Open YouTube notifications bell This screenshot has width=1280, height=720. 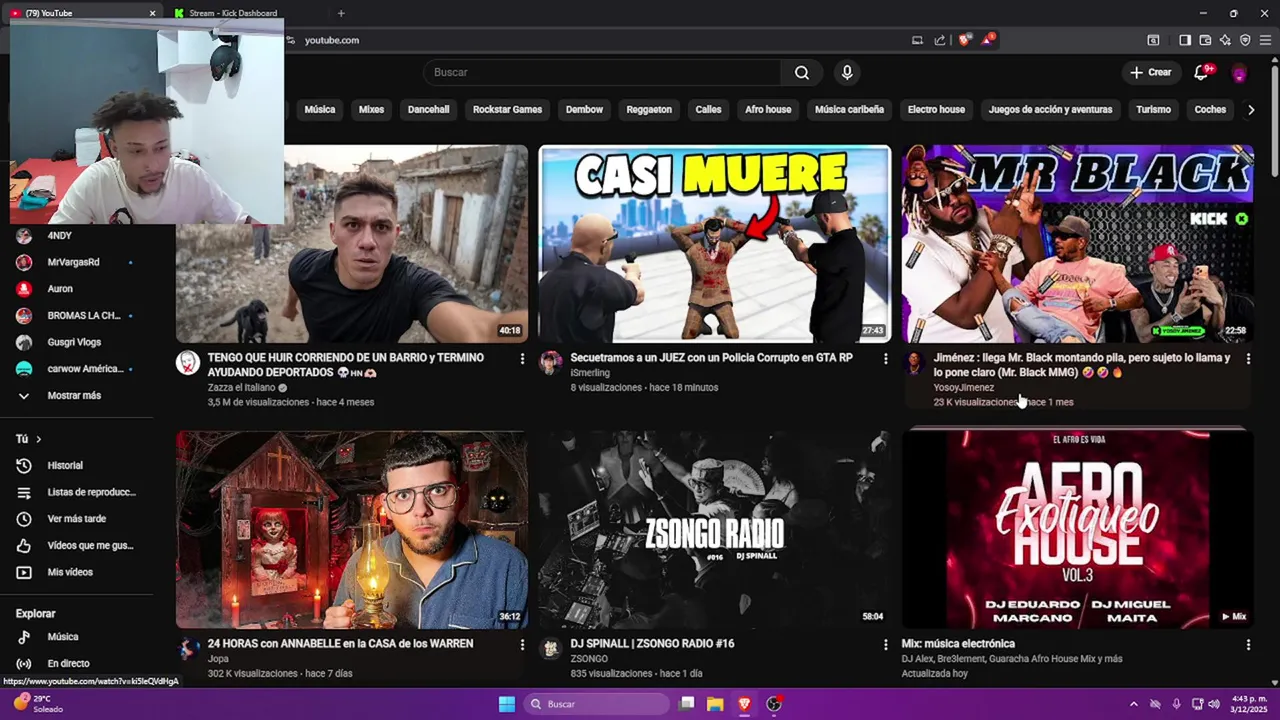(x=1202, y=72)
